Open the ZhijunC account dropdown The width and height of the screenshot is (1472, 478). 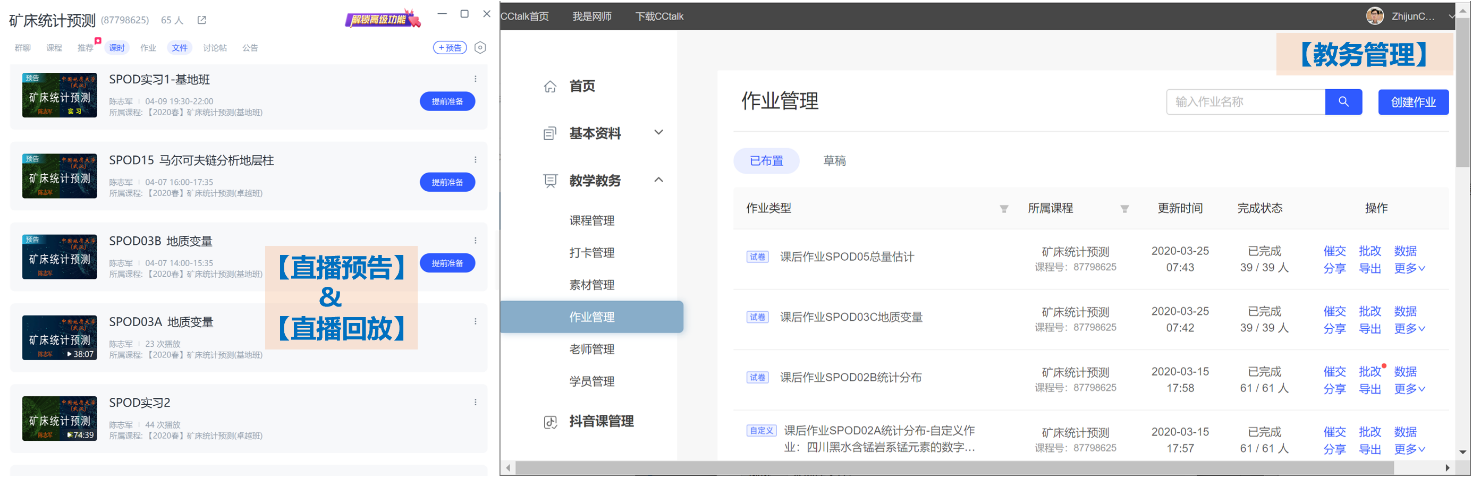pyautogui.click(x=1451, y=16)
